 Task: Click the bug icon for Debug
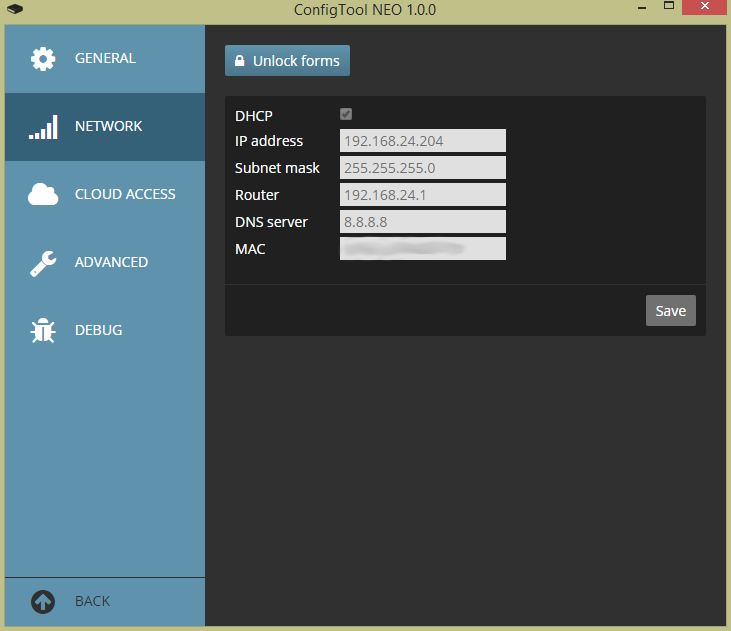43,331
